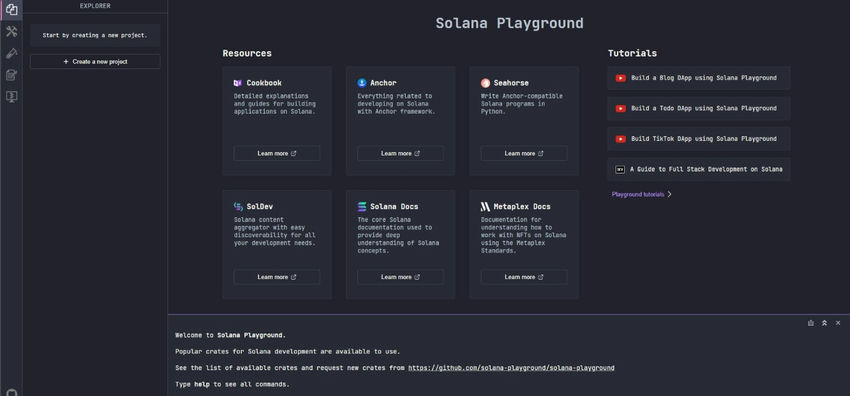Click YouTube icon on TikTok DApp tutorial

click(621, 139)
